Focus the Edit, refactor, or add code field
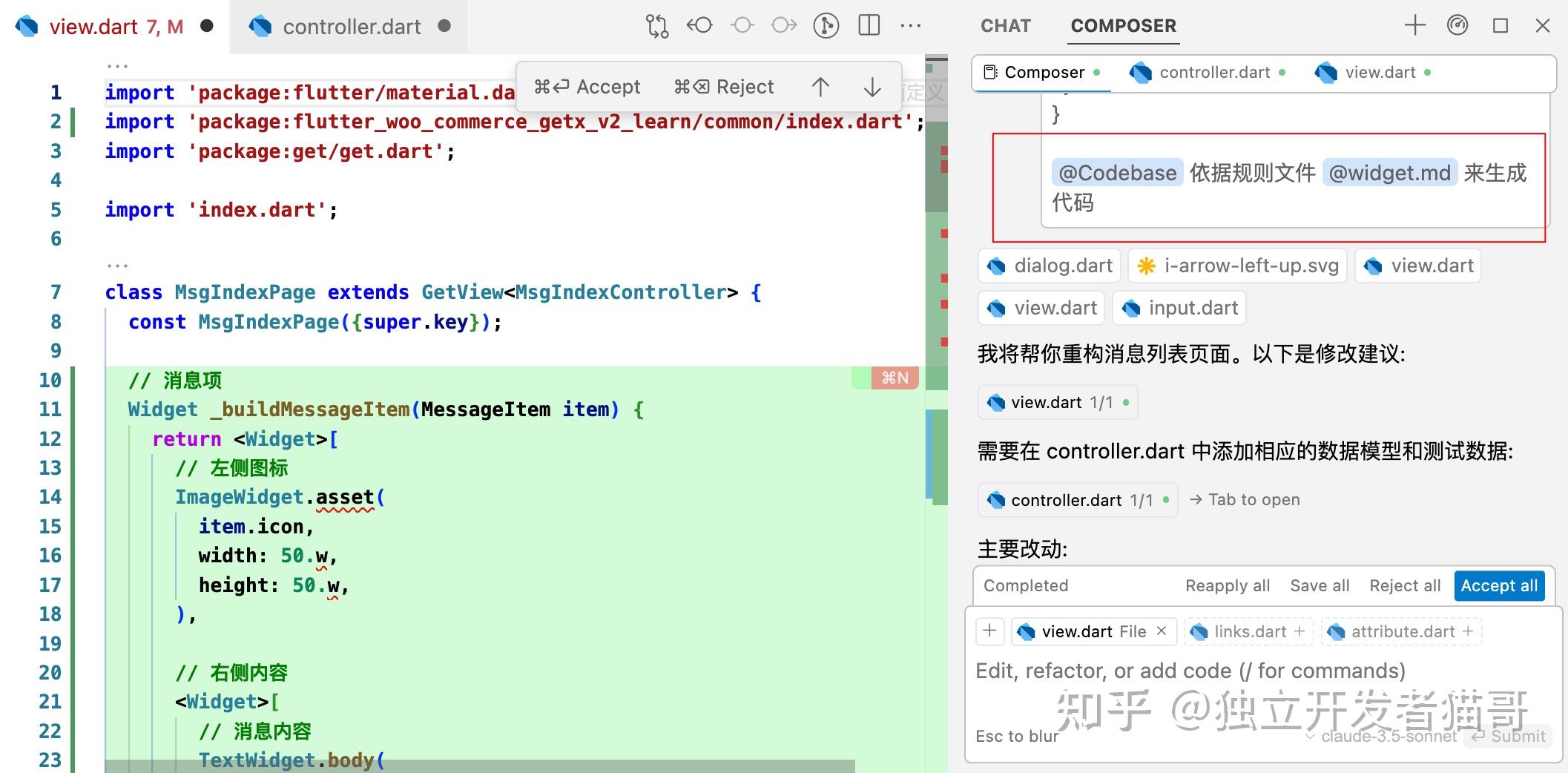 point(1190,670)
